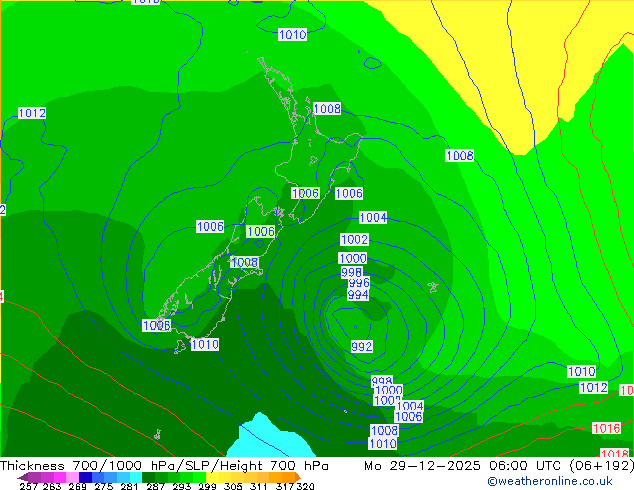
Task: Click the map title 'Thickness 700/1000 hPa/SLP/Height 700 hPa'
Action: click(x=164, y=466)
